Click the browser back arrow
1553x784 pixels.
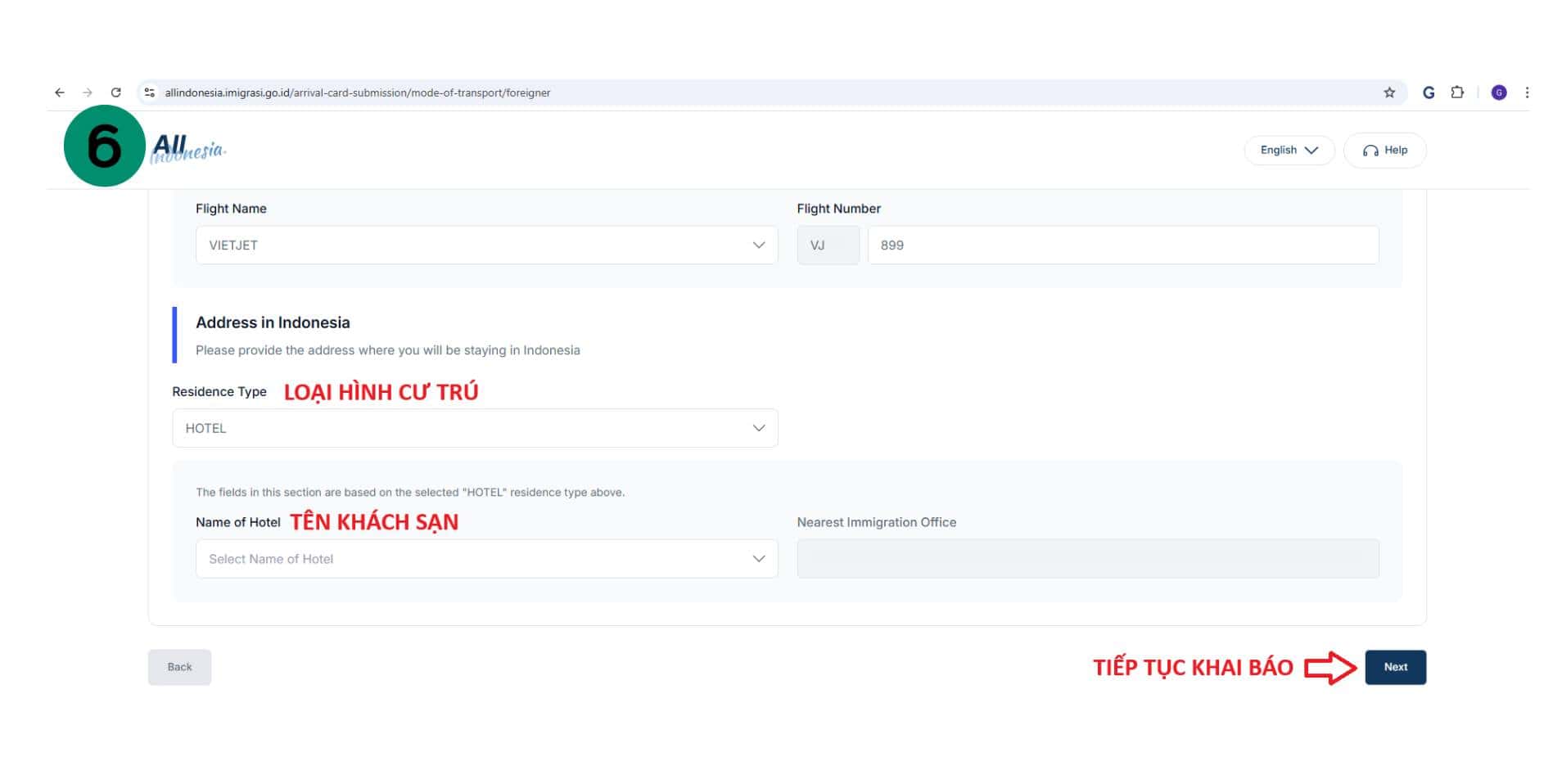pos(60,92)
